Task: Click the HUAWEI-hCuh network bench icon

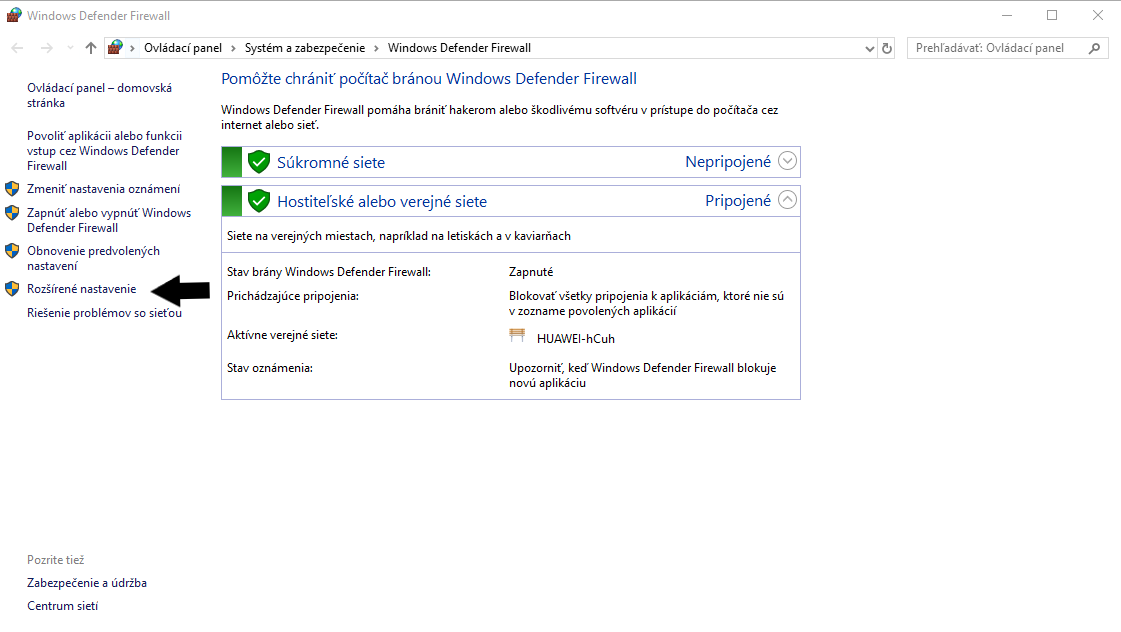Action: click(517, 335)
